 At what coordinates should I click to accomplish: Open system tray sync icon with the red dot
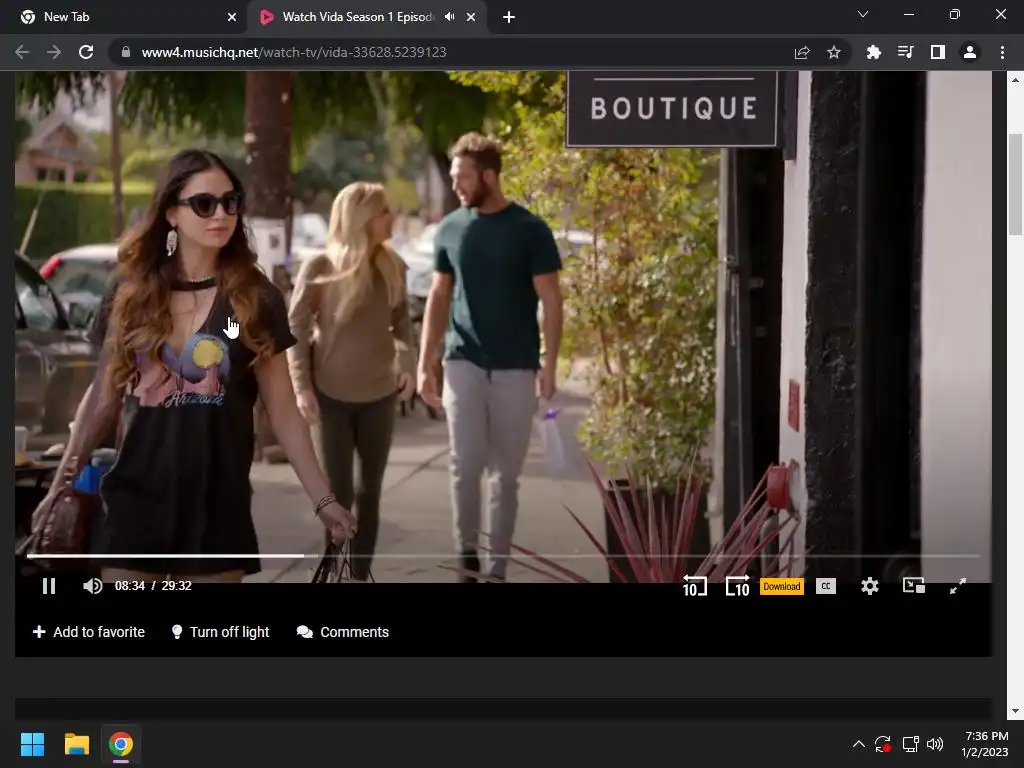tap(883, 744)
